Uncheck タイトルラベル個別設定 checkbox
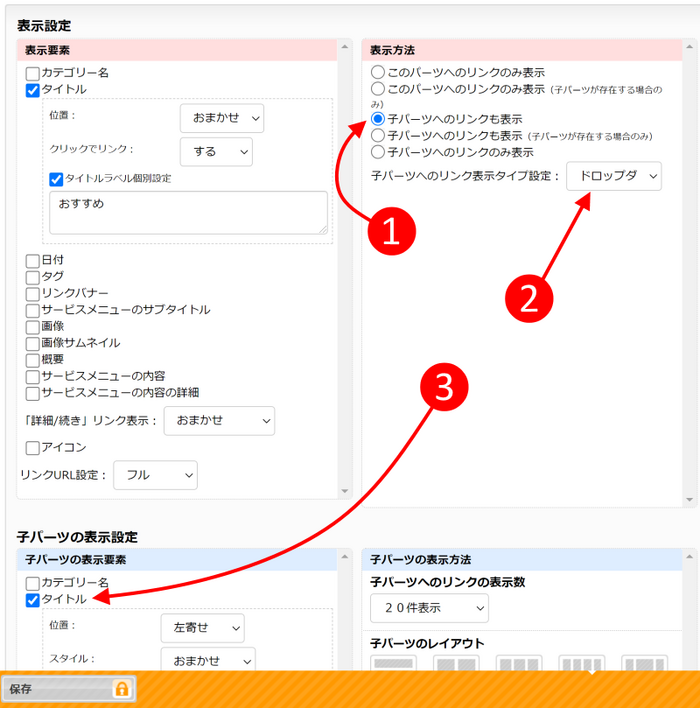This screenshot has height=708, width=700. tap(56, 179)
